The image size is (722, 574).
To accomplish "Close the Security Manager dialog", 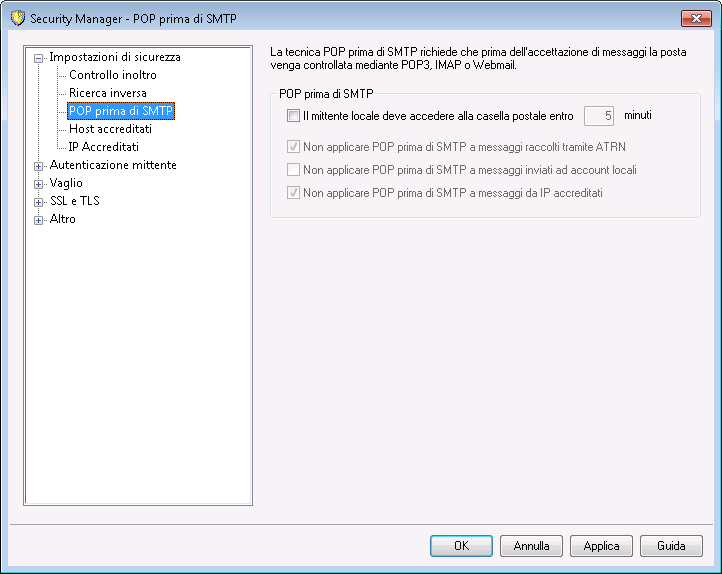I will [x=696, y=18].
